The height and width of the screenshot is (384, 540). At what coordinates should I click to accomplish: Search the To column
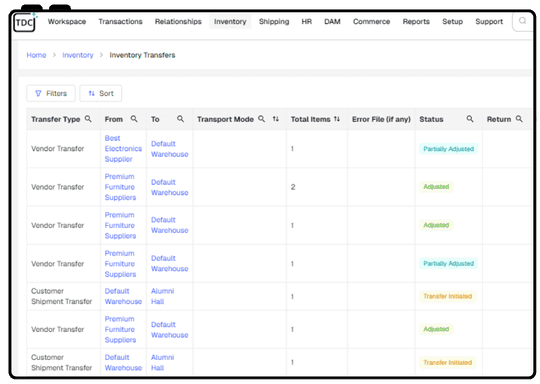(x=180, y=119)
